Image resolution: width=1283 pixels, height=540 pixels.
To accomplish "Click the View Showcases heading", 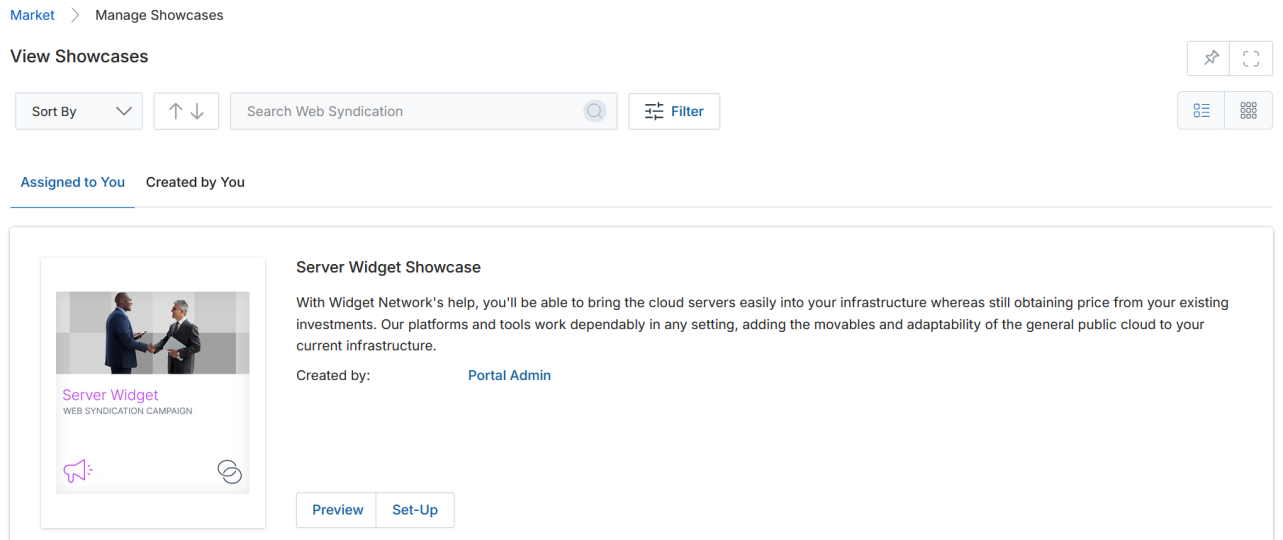I will click(79, 56).
